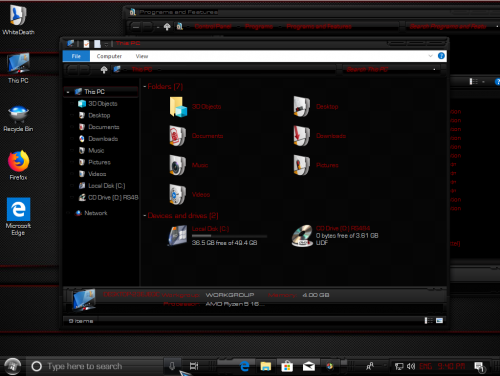Collapse the Devices and drives group

pyautogui.click(x=145, y=216)
